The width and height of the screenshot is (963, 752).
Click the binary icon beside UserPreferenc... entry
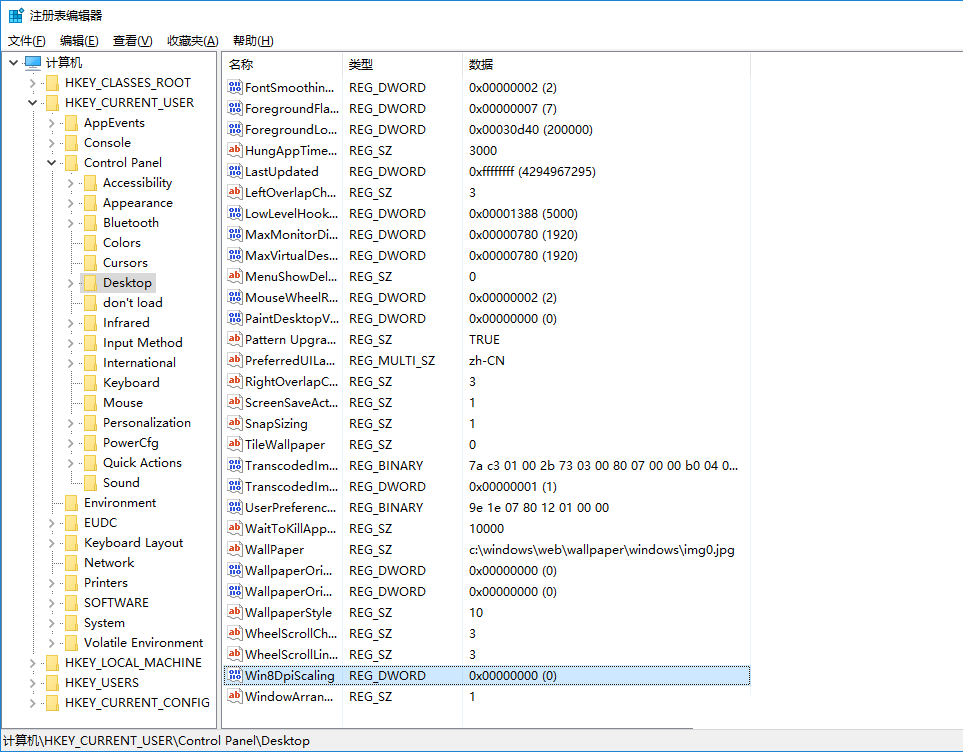pyautogui.click(x=235, y=508)
